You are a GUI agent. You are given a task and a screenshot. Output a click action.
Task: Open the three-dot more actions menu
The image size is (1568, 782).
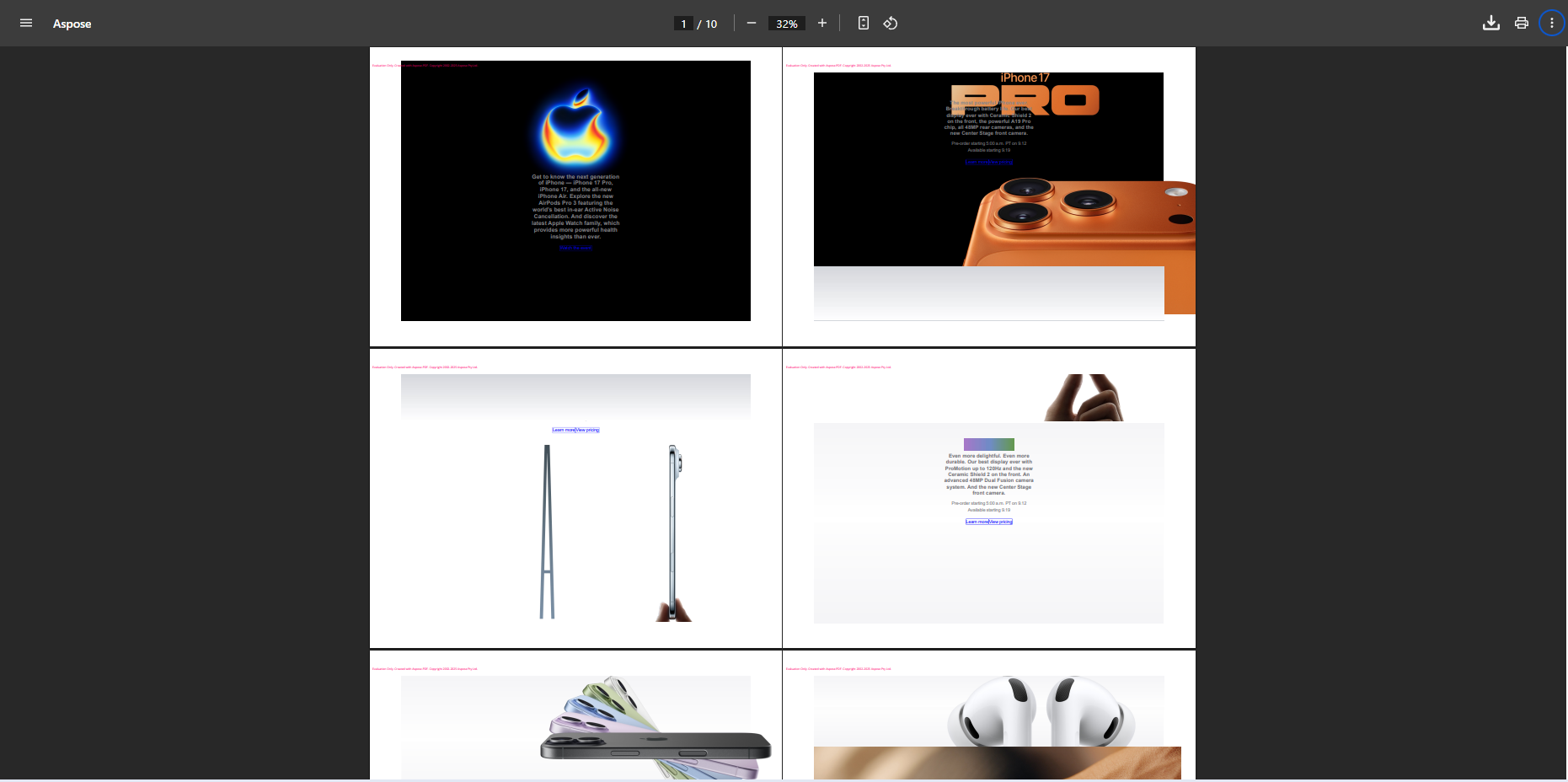tap(1551, 24)
